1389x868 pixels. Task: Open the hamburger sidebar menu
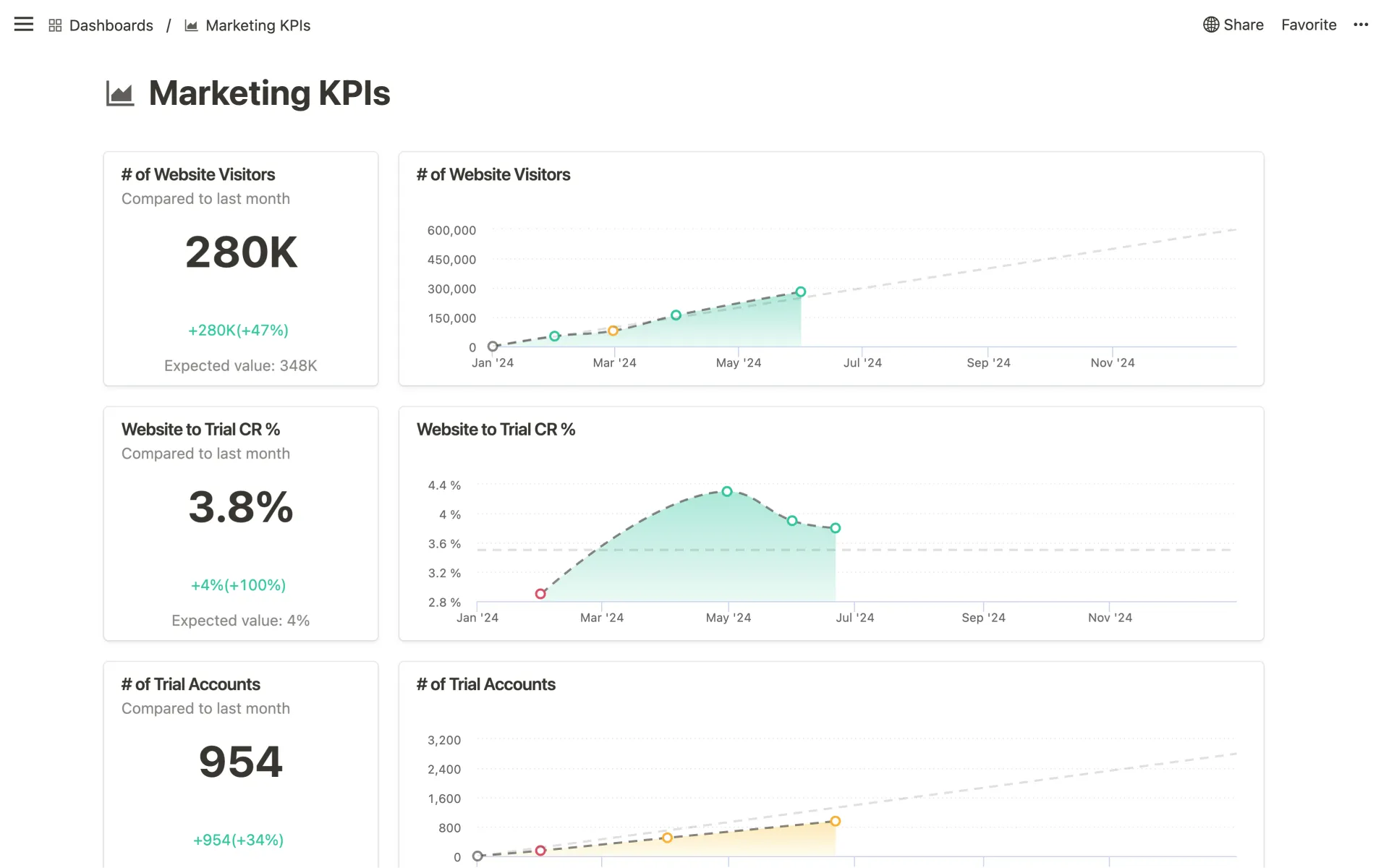[24, 25]
